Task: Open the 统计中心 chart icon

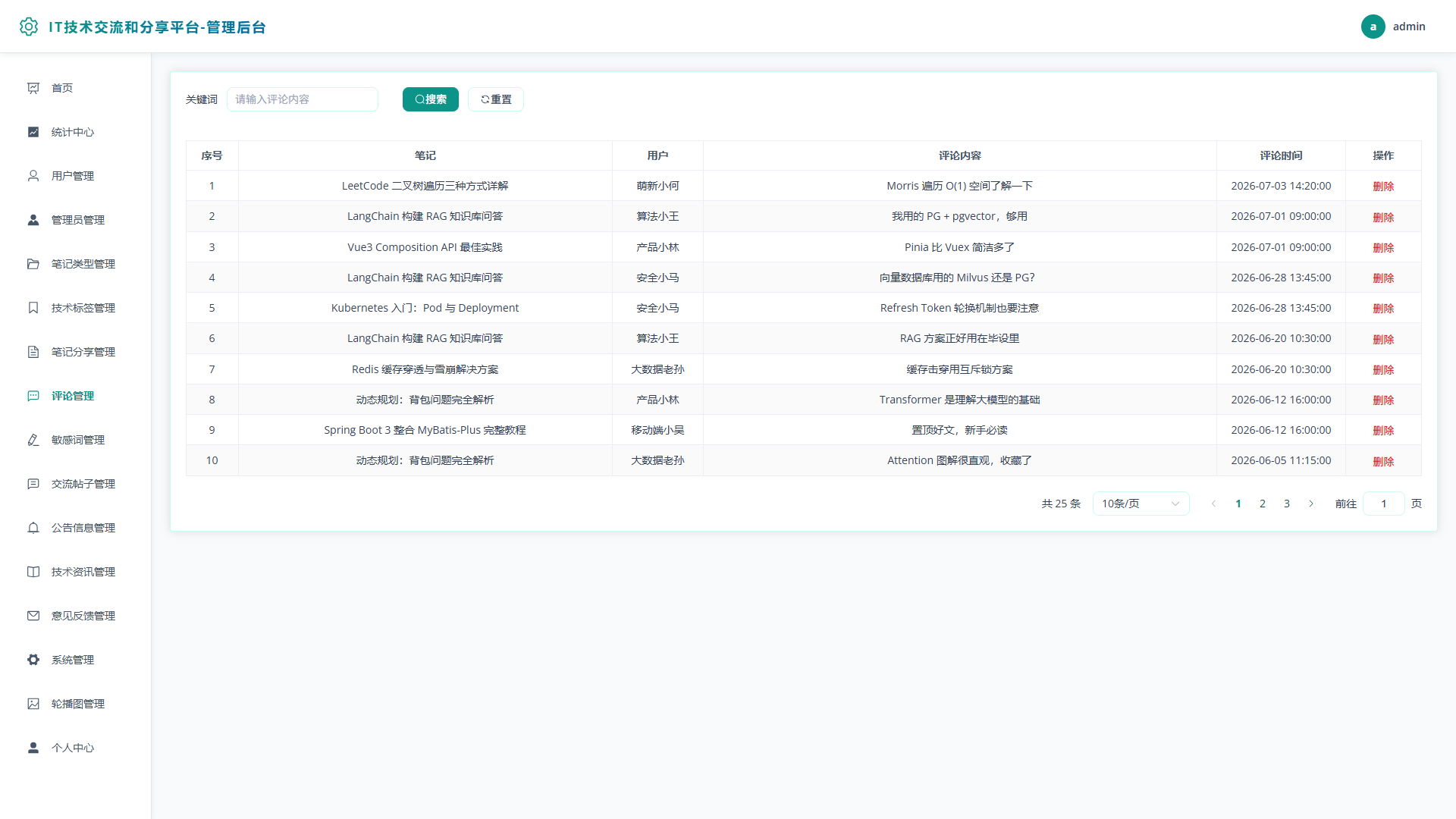Action: (33, 132)
